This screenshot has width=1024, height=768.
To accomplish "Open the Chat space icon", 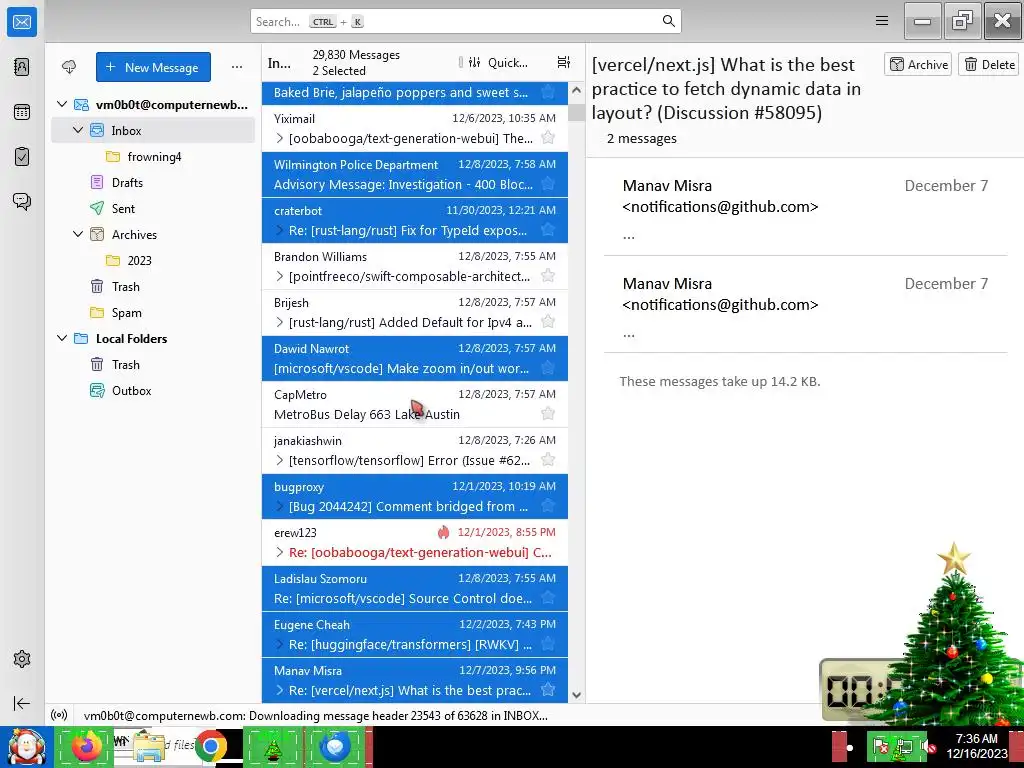I will click(22, 201).
